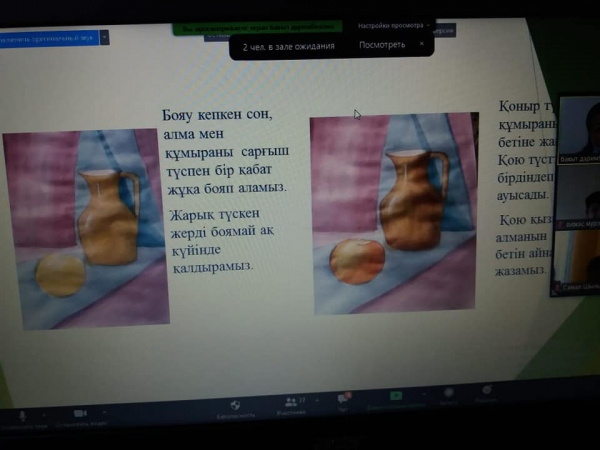
Task: Select the middle participant video thumbnail
Action: 579,193
